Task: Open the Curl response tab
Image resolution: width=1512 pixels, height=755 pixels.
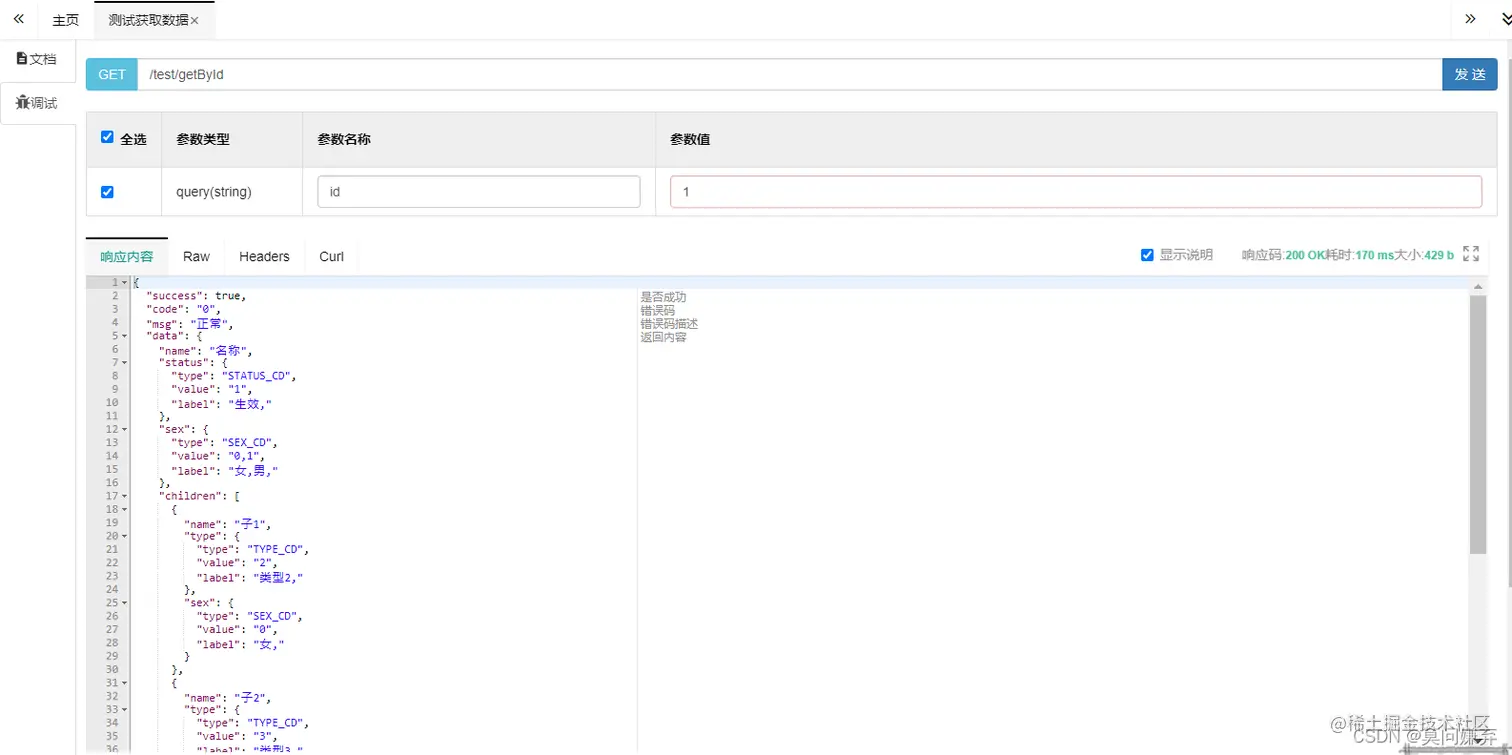Action: [332, 256]
